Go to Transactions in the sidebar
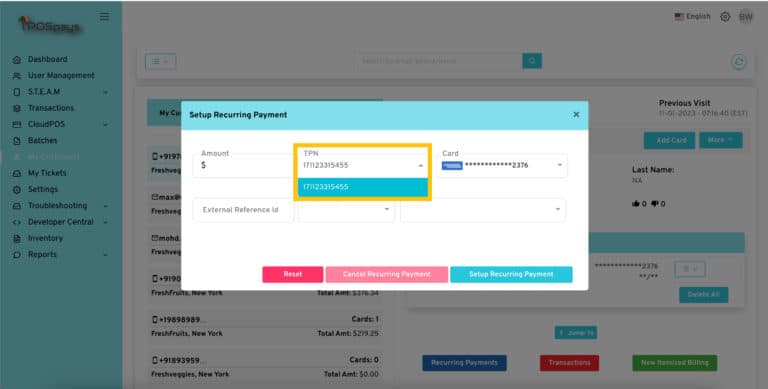 click(51, 108)
